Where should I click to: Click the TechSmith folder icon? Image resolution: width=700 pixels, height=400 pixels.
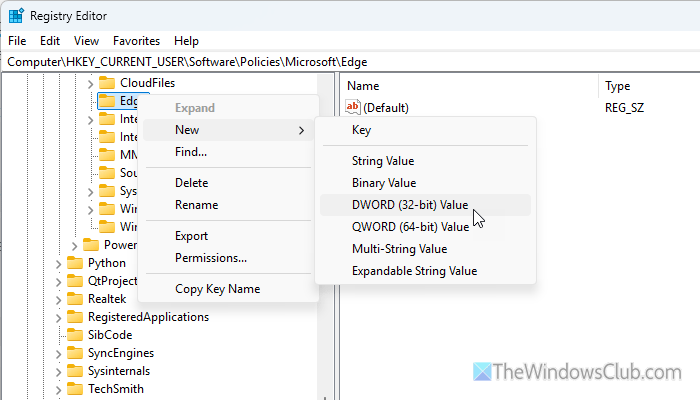point(76,389)
